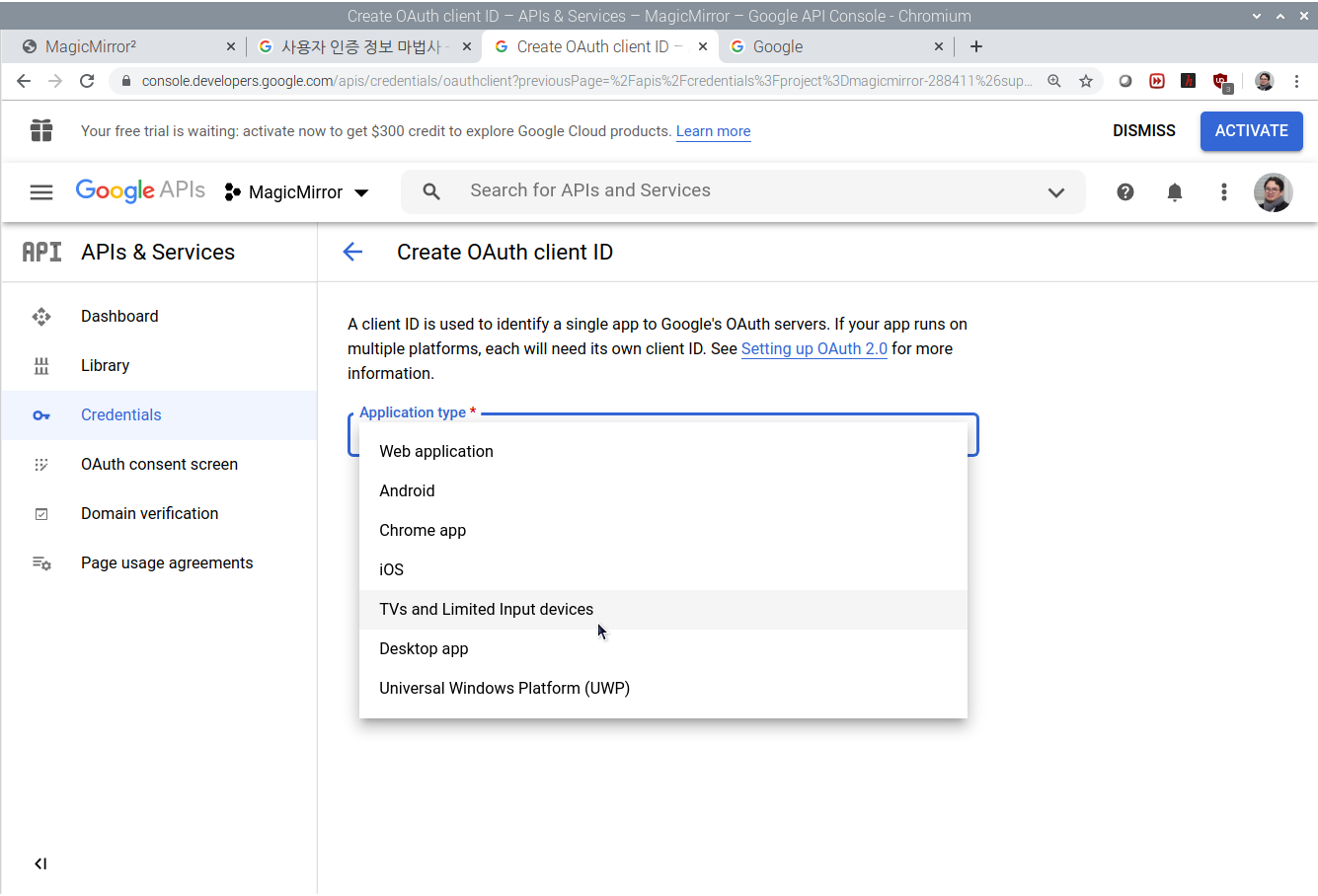
Task: Open Page usage agreements
Action: pos(167,563)
